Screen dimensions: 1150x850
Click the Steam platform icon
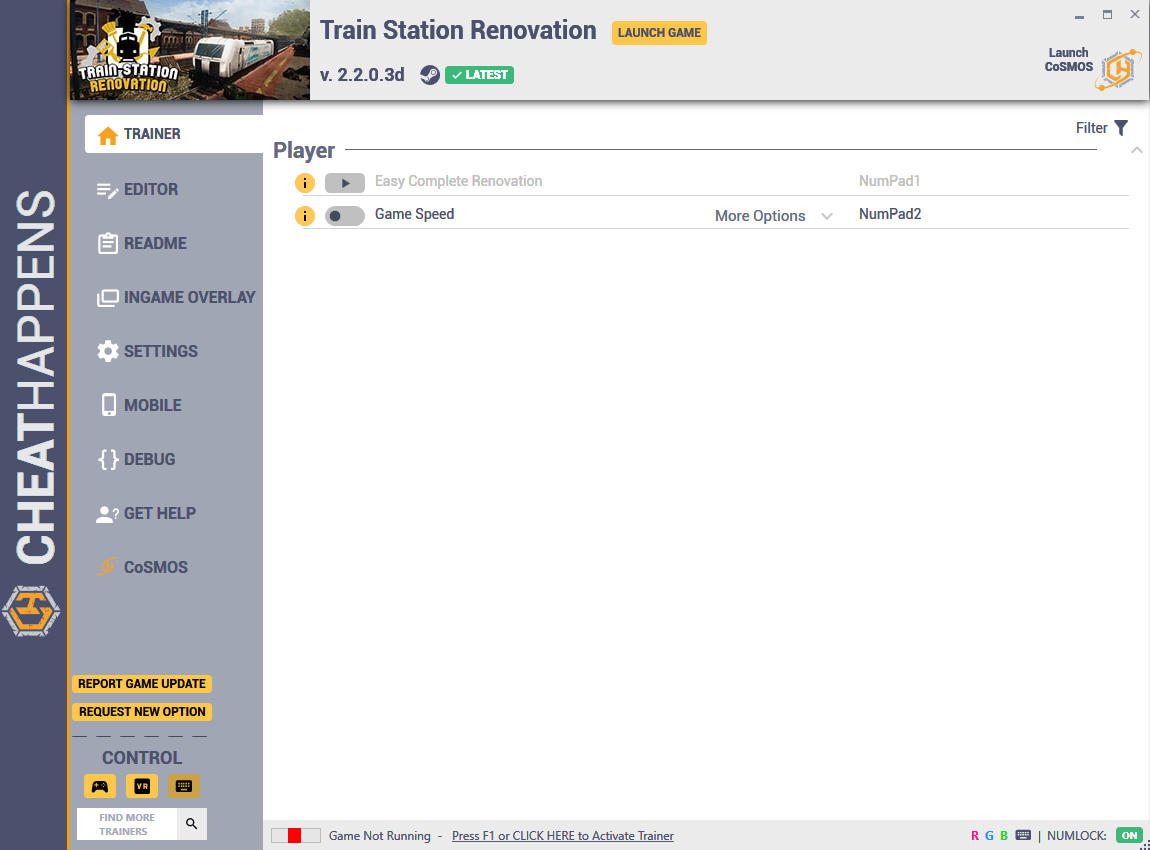tap(430, 75)
